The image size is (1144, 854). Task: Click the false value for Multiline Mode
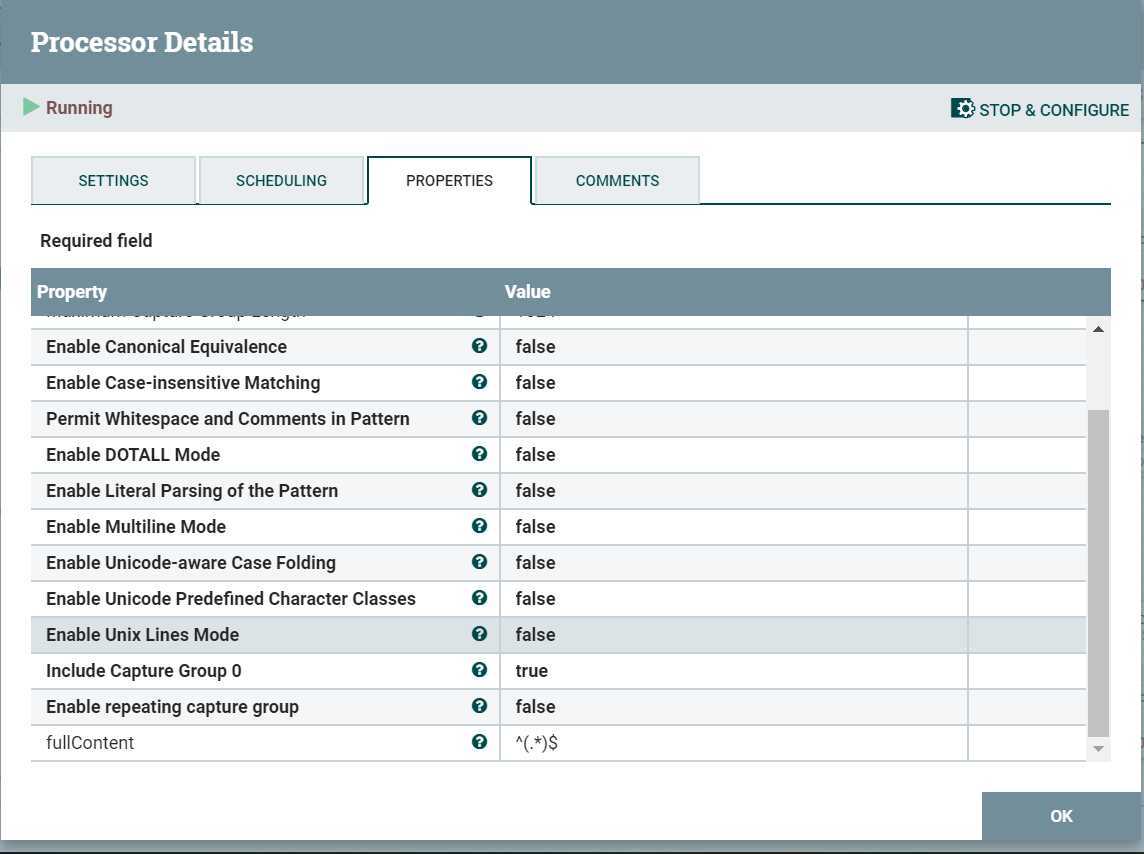[x=536, y=527]
